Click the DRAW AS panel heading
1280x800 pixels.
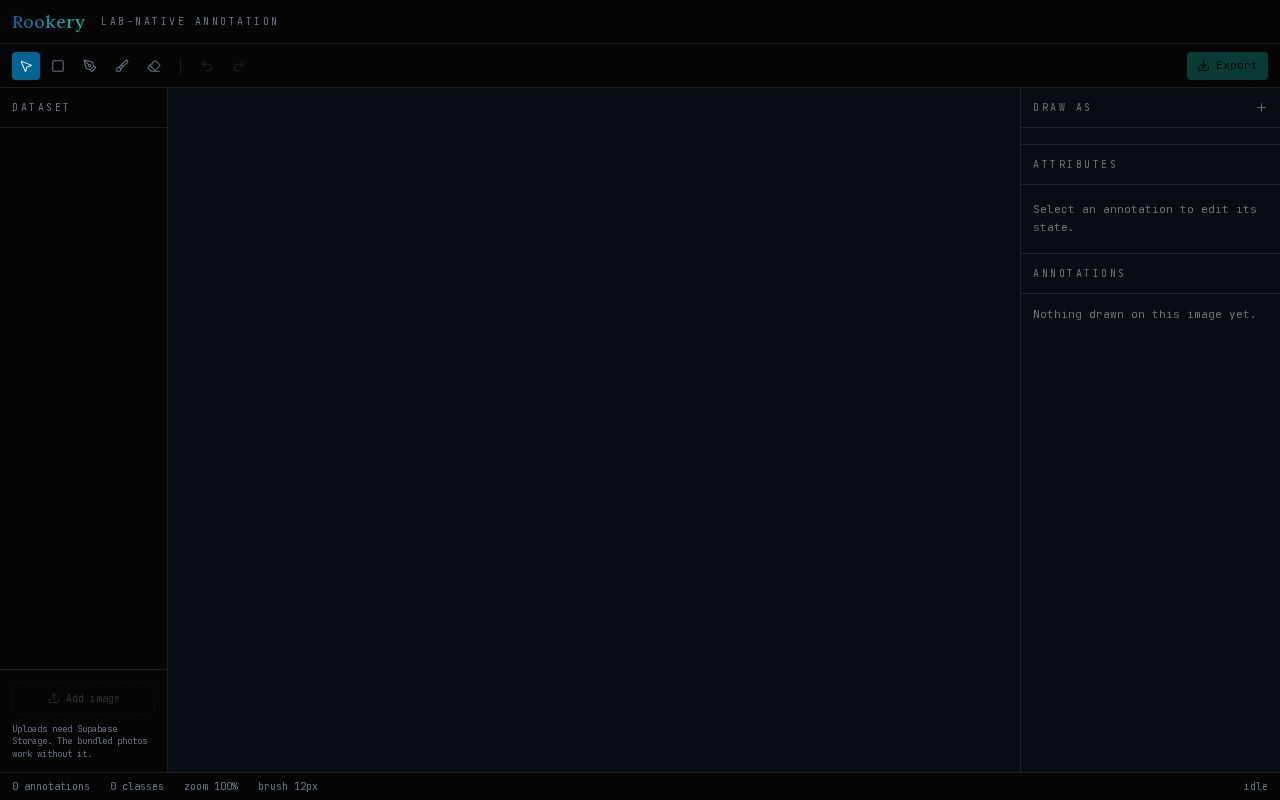coord(1062,108)
